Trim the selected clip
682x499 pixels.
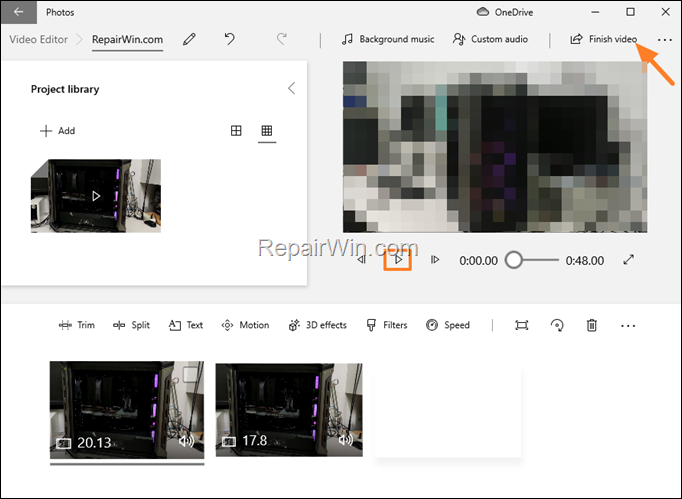[77, 325]
